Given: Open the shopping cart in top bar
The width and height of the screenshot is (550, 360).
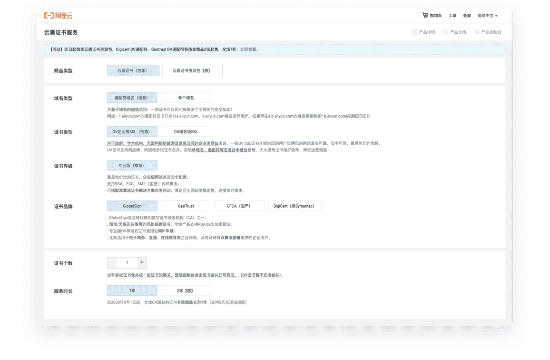Looking at the screenshot, I should [431, 15].
